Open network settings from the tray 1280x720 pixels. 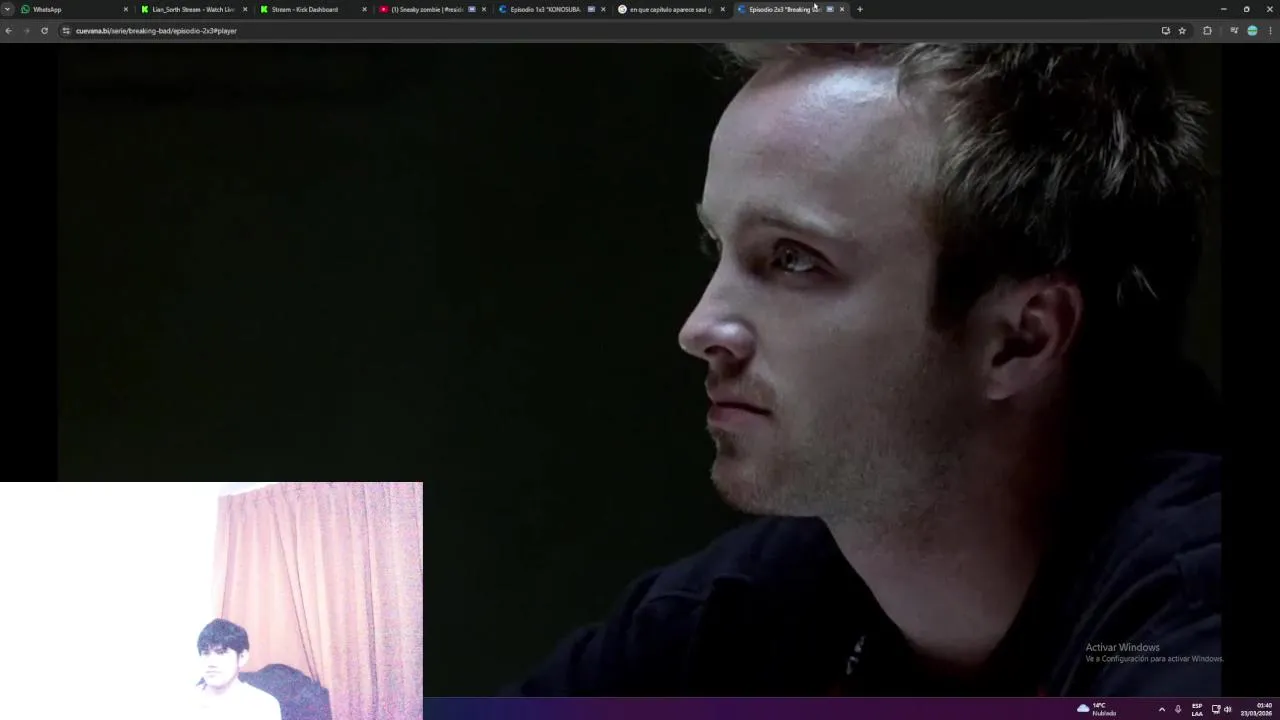point(1216,709)
